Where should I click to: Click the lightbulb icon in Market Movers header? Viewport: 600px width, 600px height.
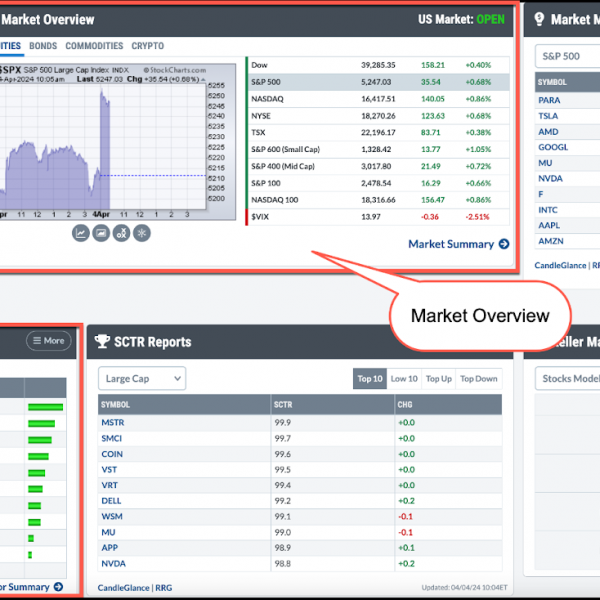[x=539, y=19]
